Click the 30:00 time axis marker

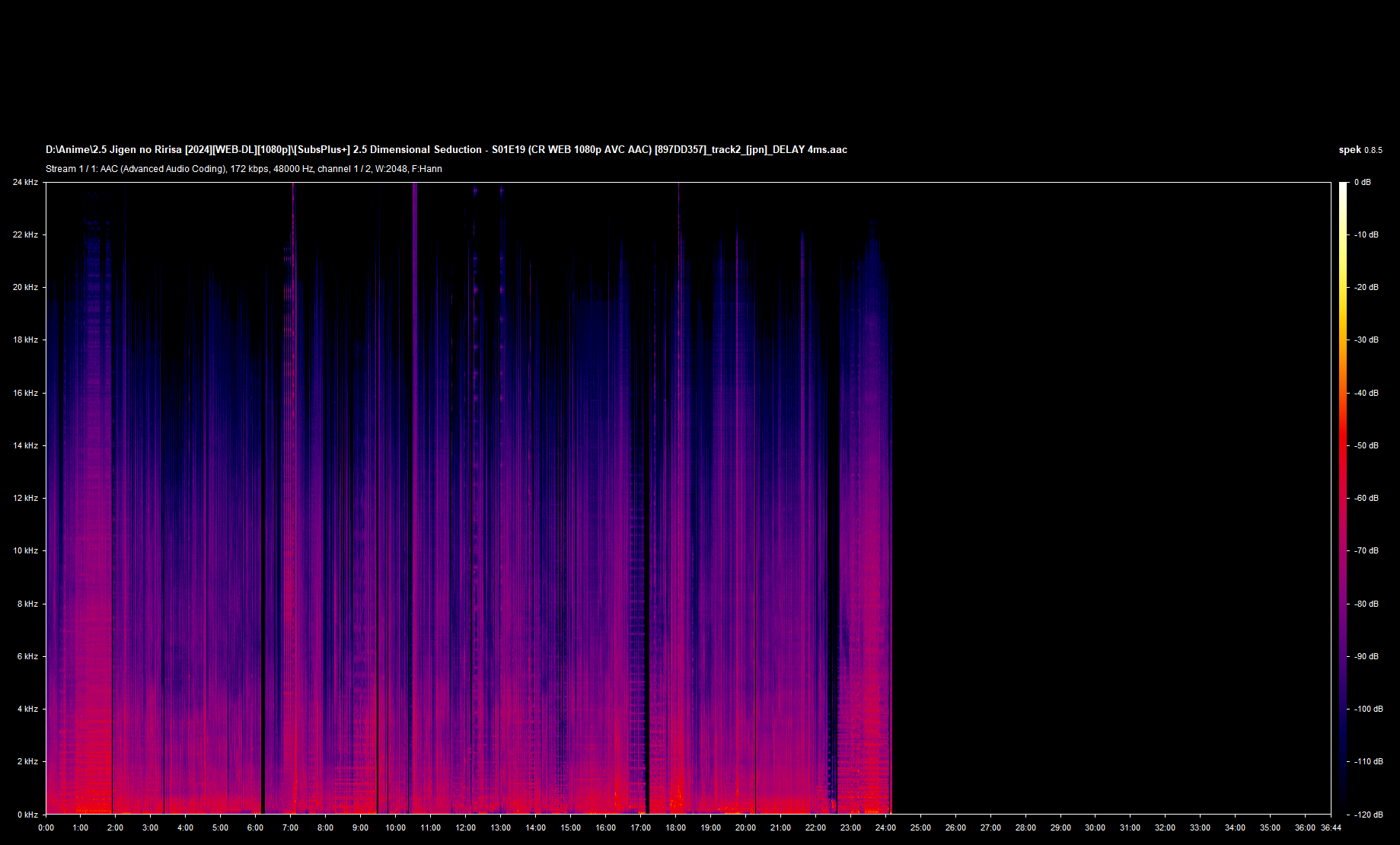click(1095, 827)
